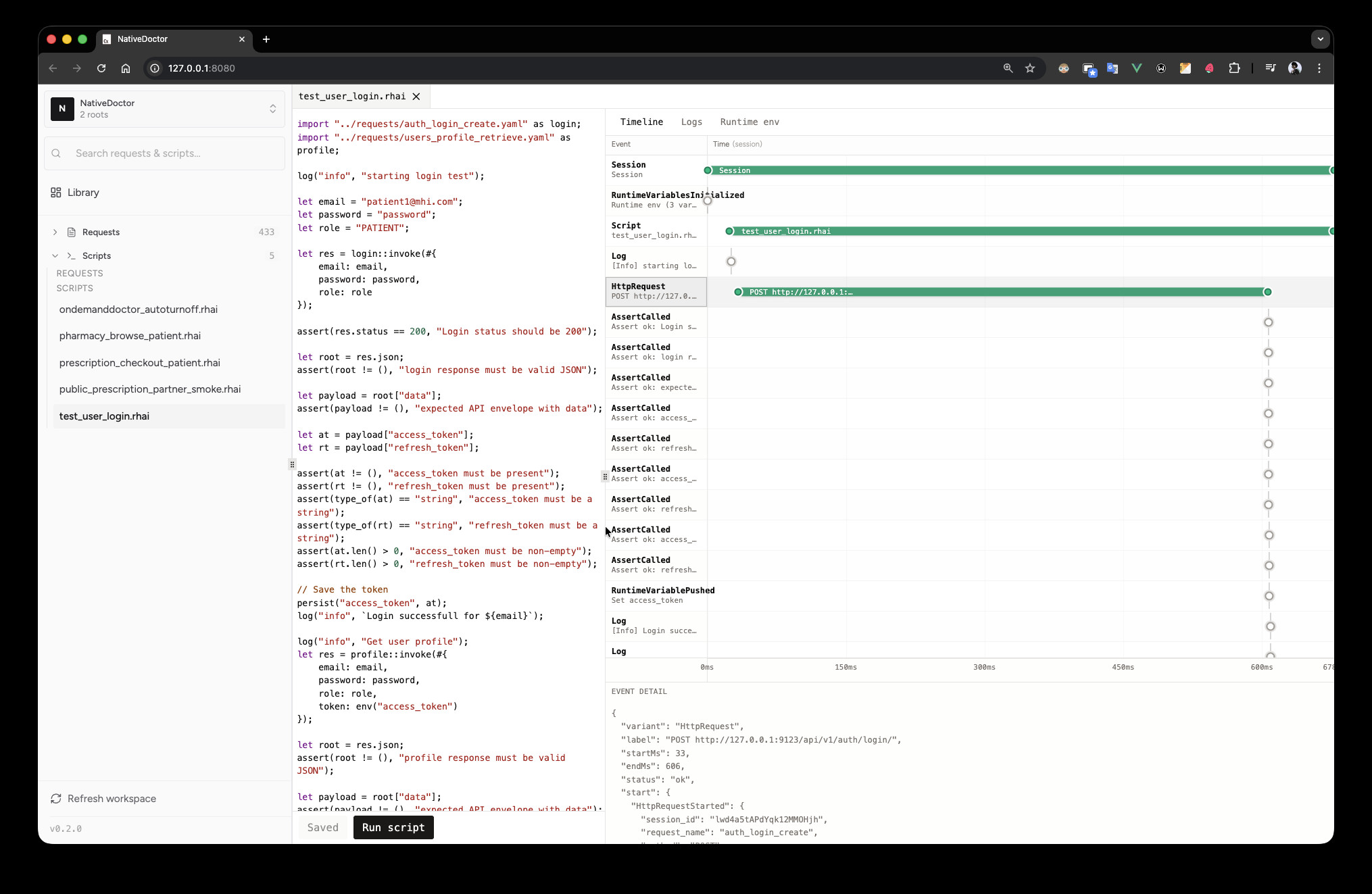The width and height of the screenshot is (1372, 894).
Task: Open the media controls icon in toolbar
Action: (x=1271, y=68)
